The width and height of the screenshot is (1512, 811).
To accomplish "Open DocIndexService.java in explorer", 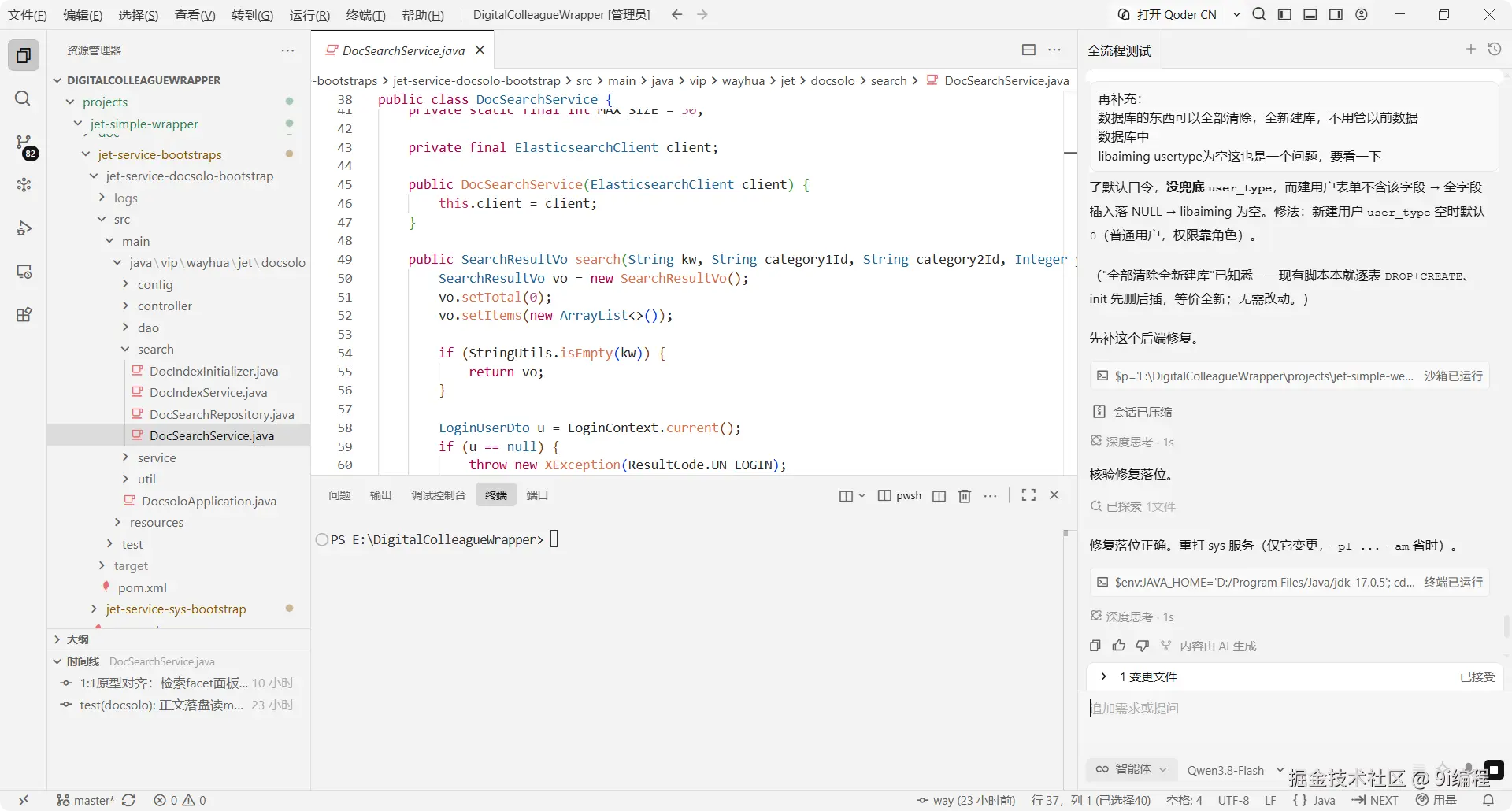I will (x=208, y=392).
